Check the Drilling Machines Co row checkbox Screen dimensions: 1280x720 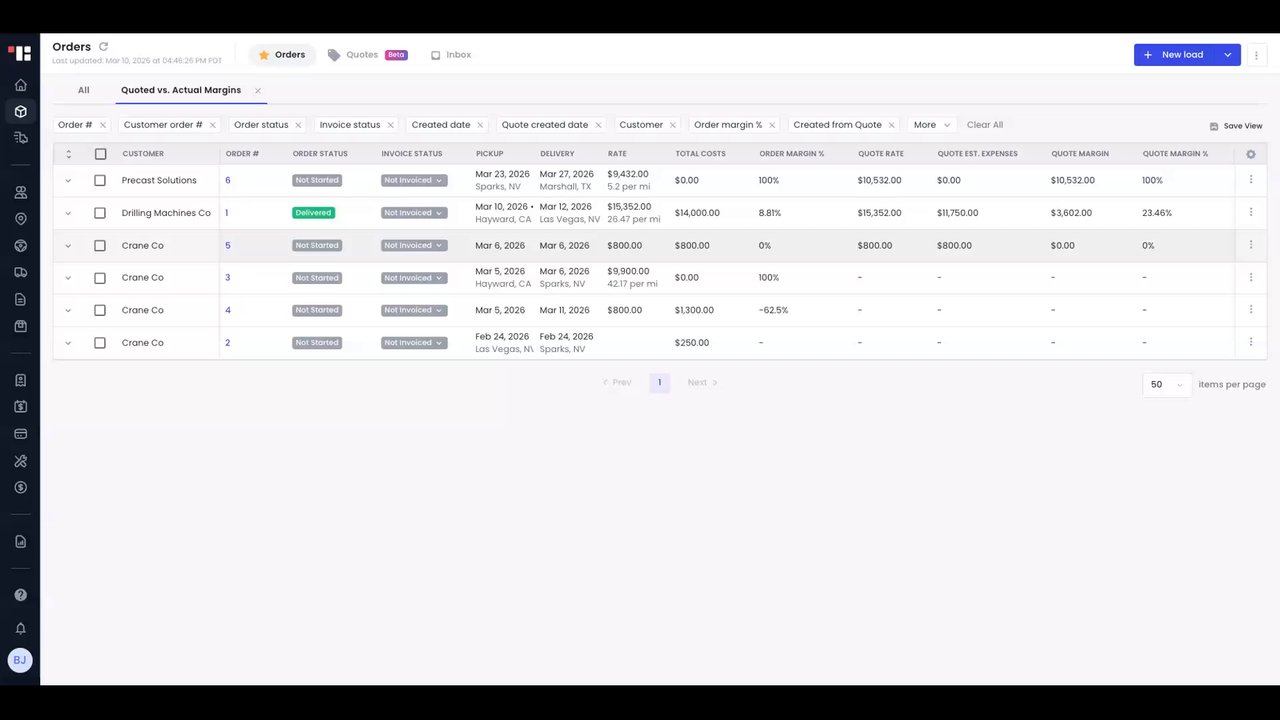pos(100,213)
